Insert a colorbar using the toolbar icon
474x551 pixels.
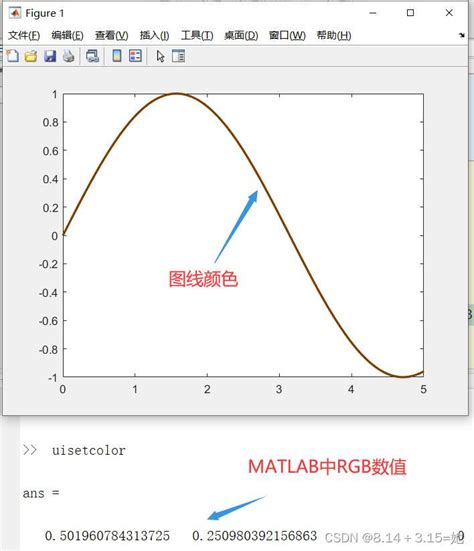click(x=117, y=56)
